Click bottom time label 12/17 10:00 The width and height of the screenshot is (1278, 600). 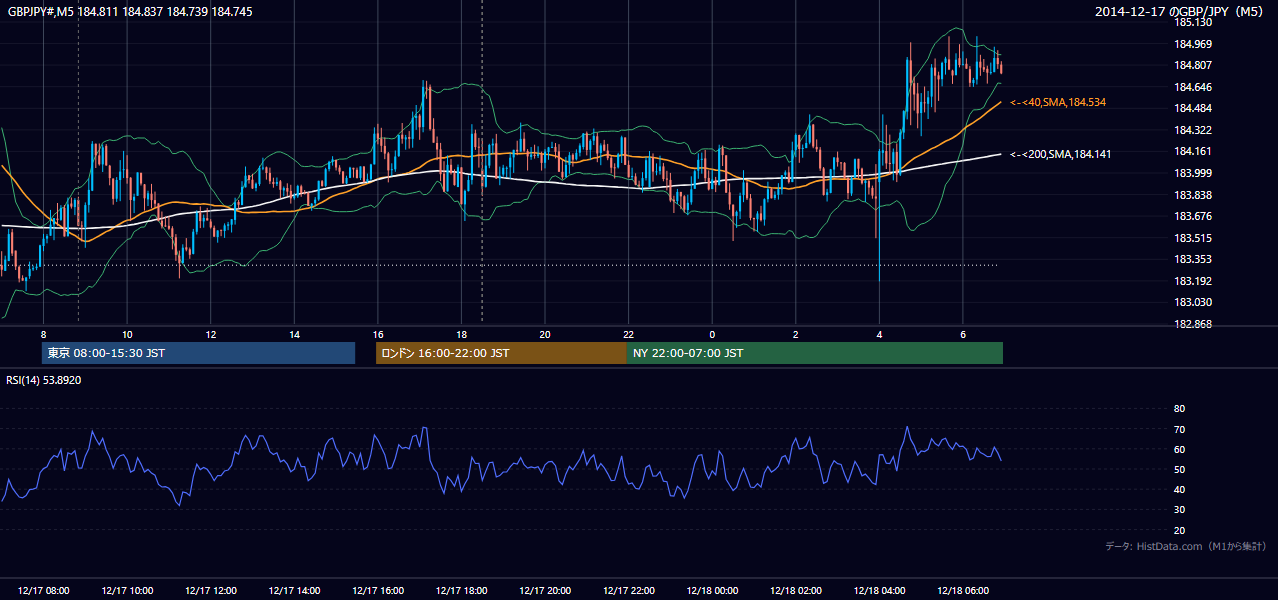[x=127, y=591]
